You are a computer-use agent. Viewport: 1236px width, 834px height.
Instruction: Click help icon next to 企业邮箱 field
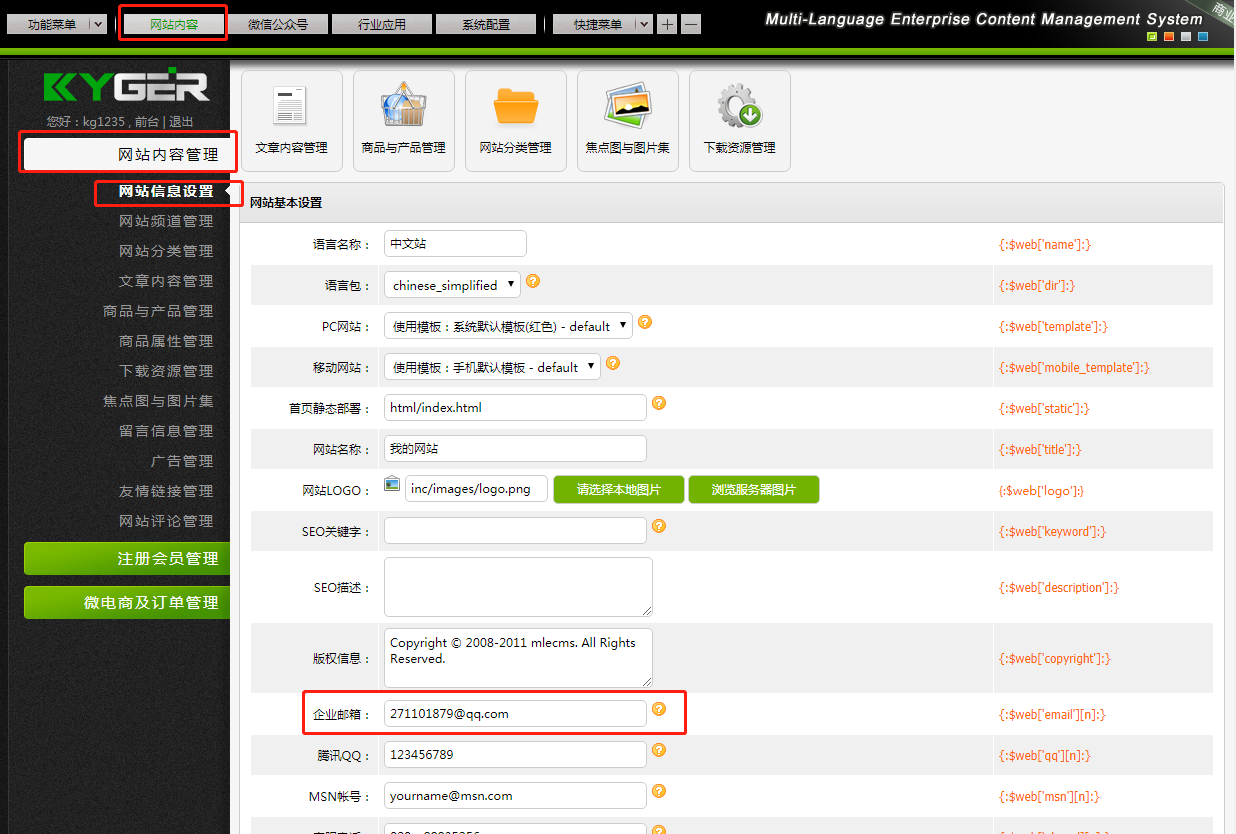[659, 709]
